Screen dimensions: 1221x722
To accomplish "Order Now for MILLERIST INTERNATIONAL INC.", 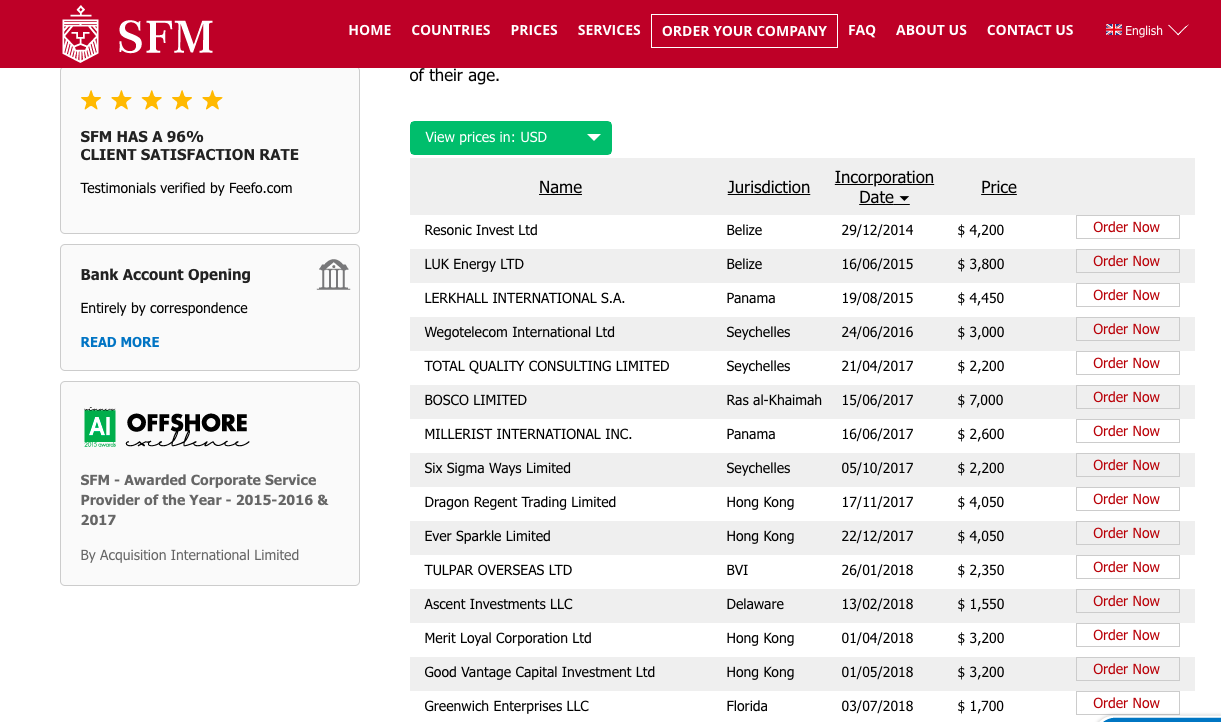I will [1127, 431].
